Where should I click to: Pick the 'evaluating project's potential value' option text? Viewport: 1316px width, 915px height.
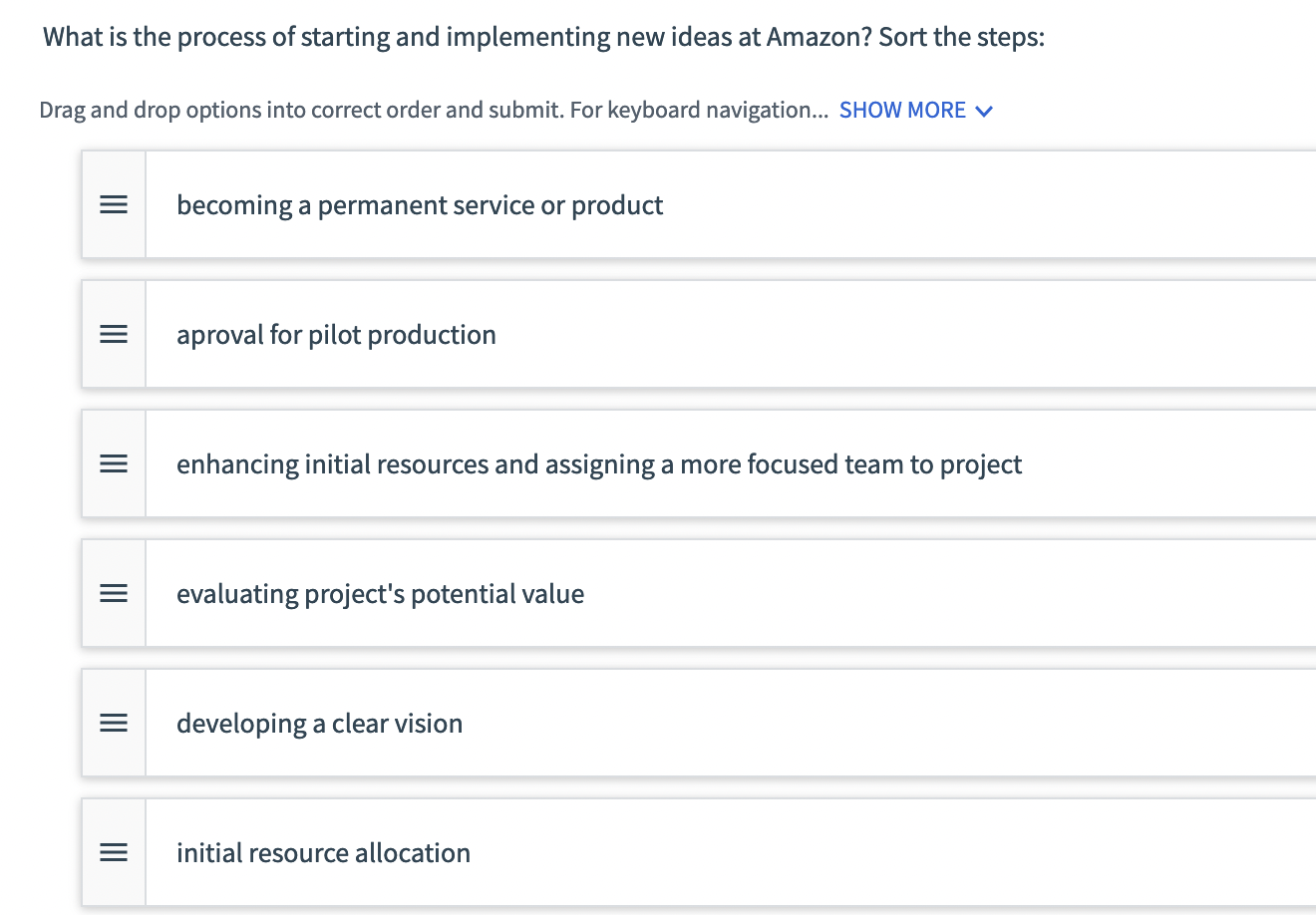click(380, 594)
